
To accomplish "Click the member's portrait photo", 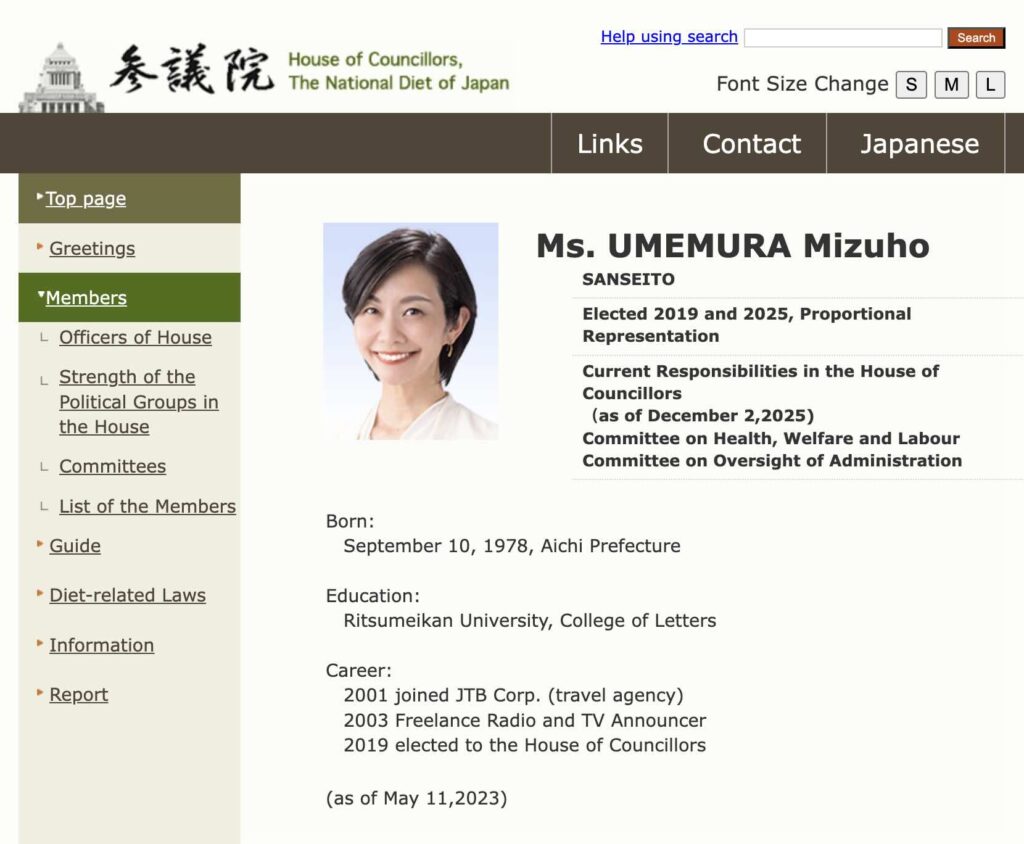I will tap(410, 331).
